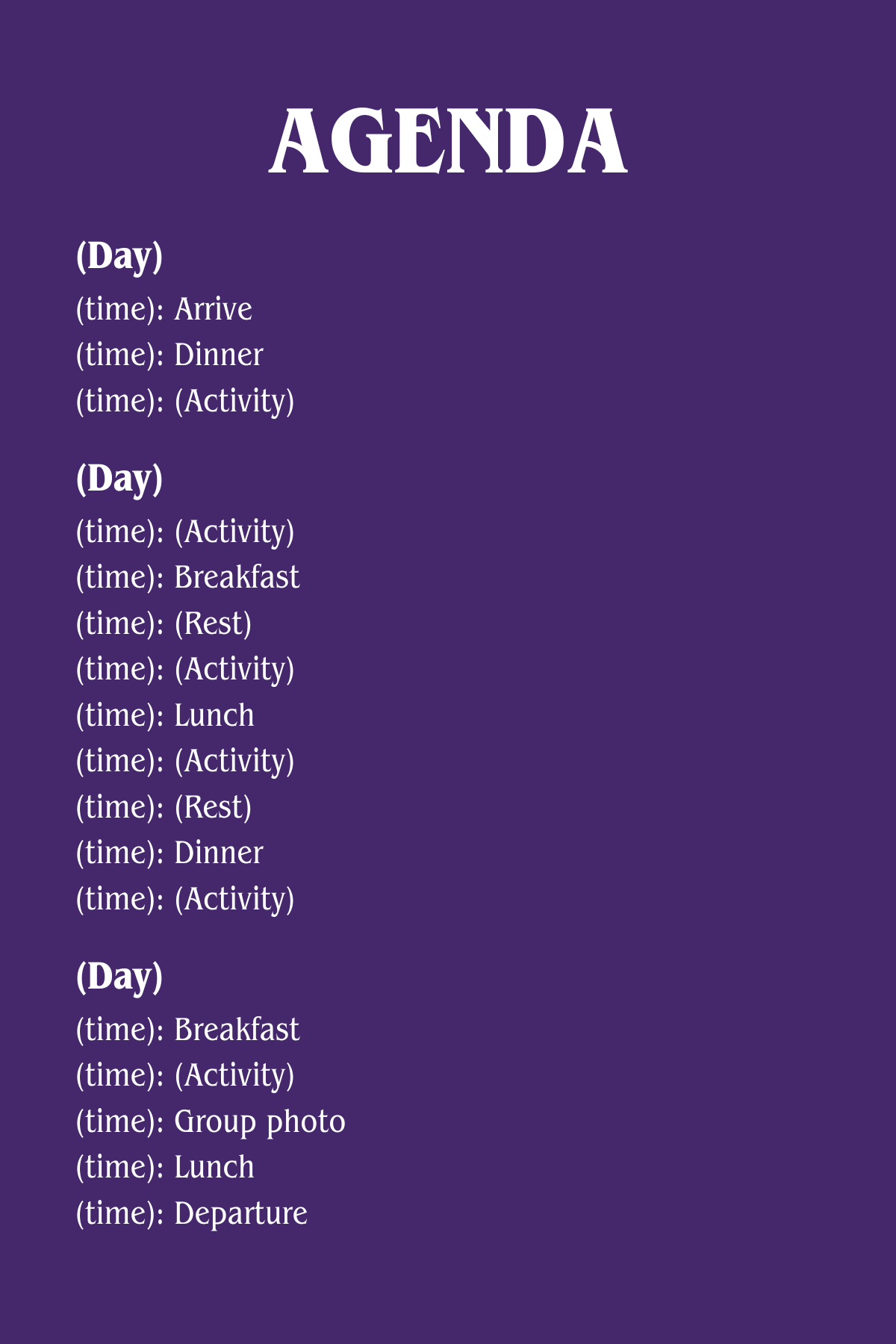Click the Arrive line item
This screenshot has height=1344, width=896.
(x=164, y=309)
